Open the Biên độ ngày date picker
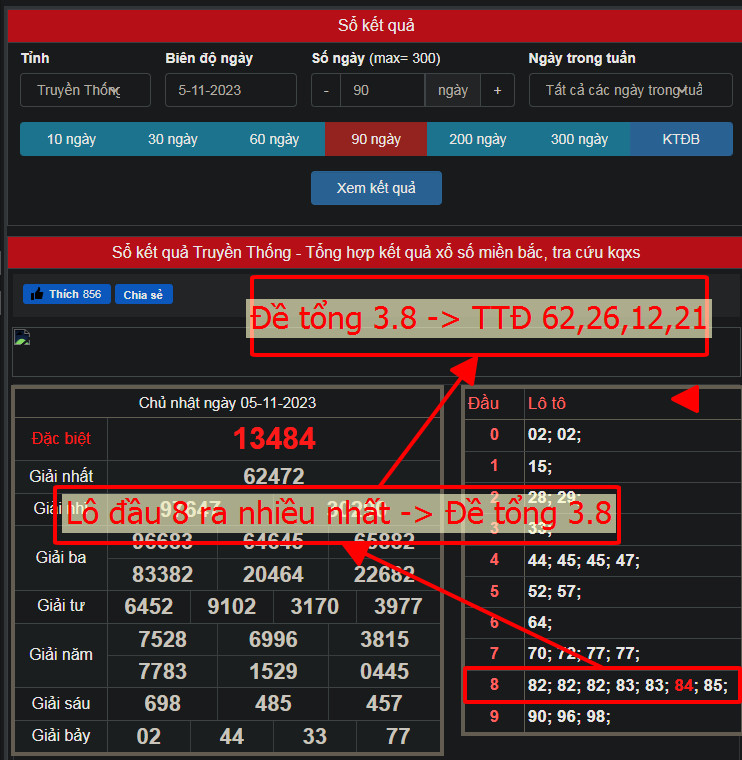 pyautogui.click(x=231, y=90)
